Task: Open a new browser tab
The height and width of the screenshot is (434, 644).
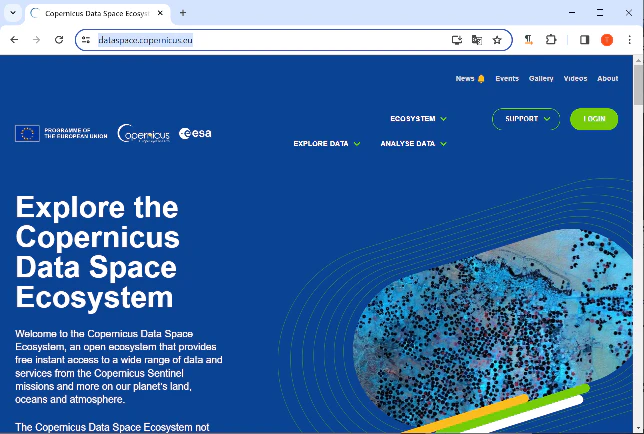Action: [183, 13]
